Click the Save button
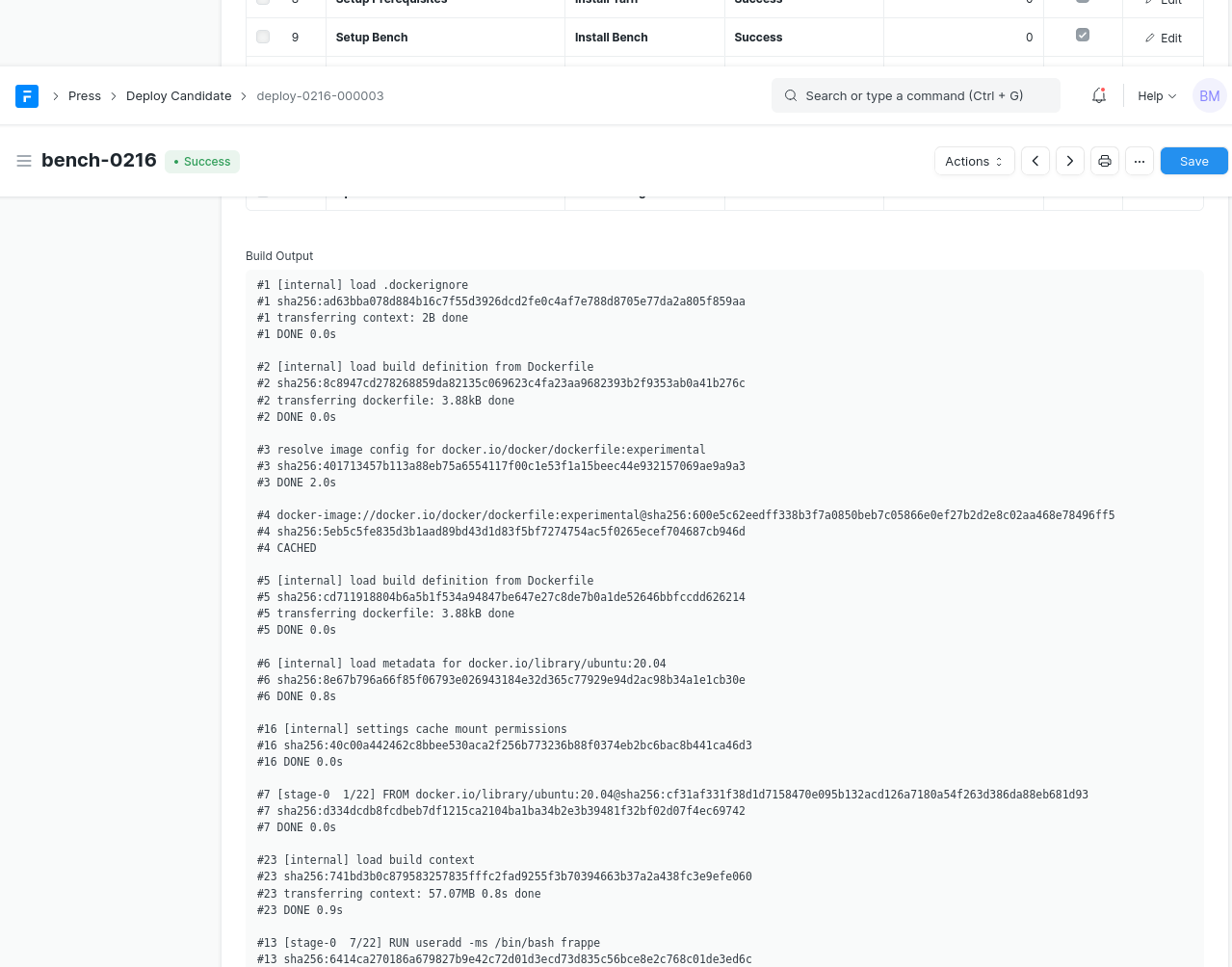The width and height of the screenshot is (1232, 967). point(1193,161)
